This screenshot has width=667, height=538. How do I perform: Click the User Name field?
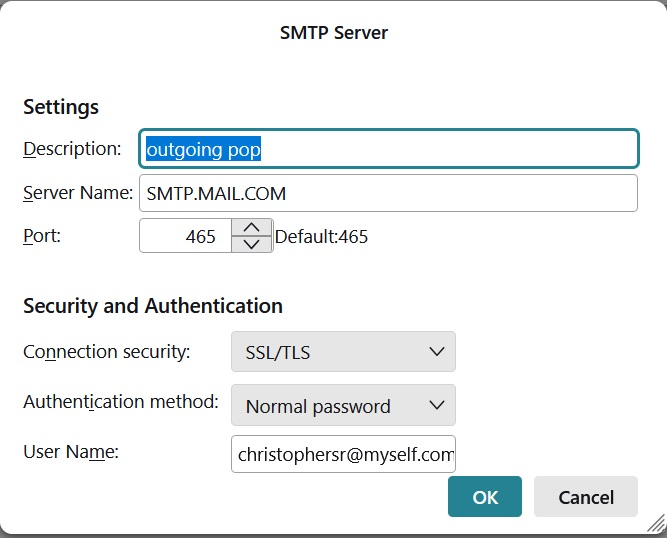(x=343, y=453)
